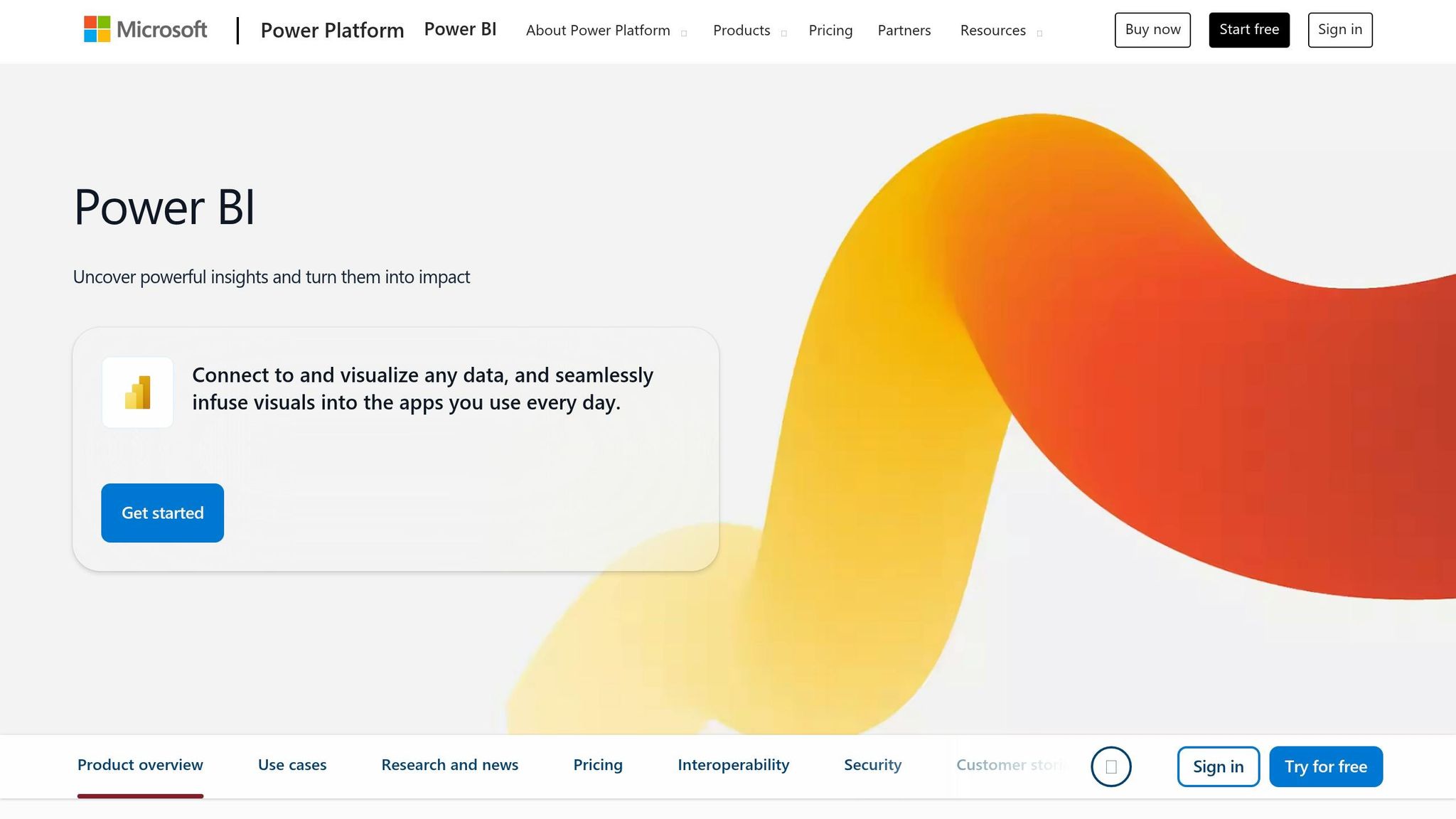1456x819 pixels.
Task: Open search from the bottom navigation circle icon
Action: pyautogui.click(x=1111, y=766)
